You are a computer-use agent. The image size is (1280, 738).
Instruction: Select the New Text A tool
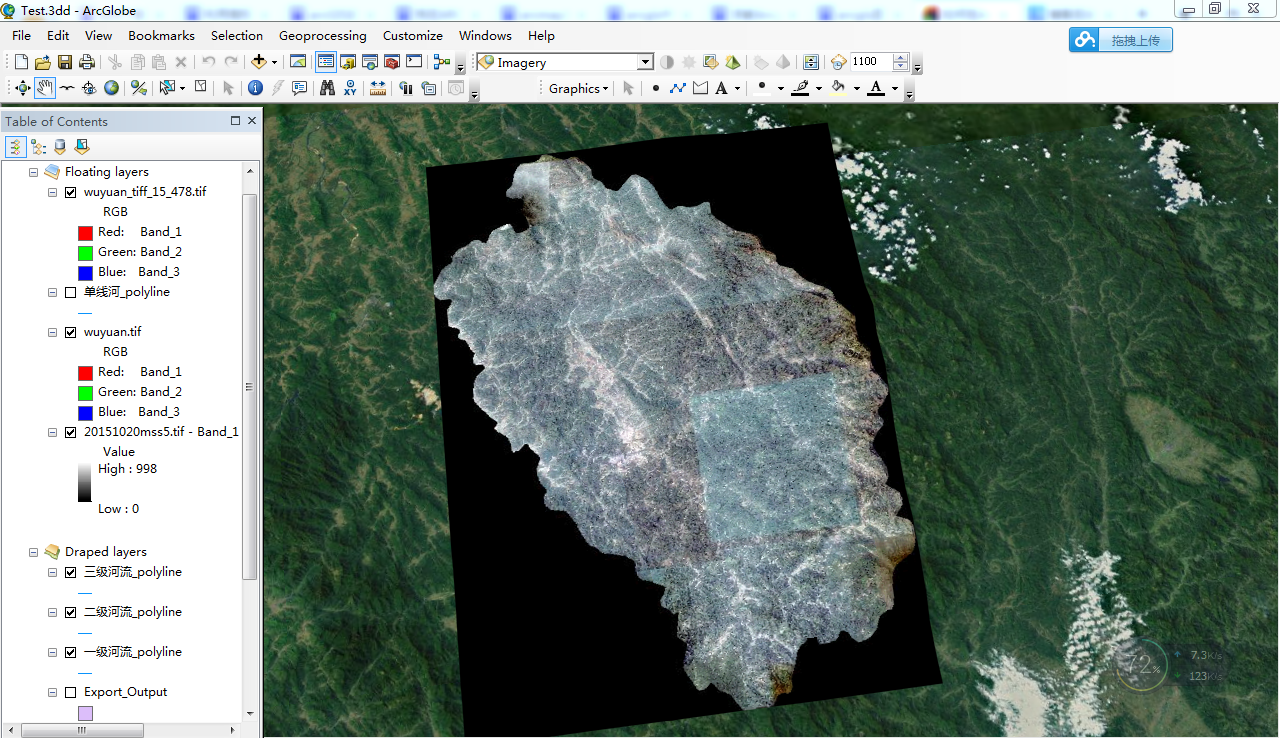721,88
